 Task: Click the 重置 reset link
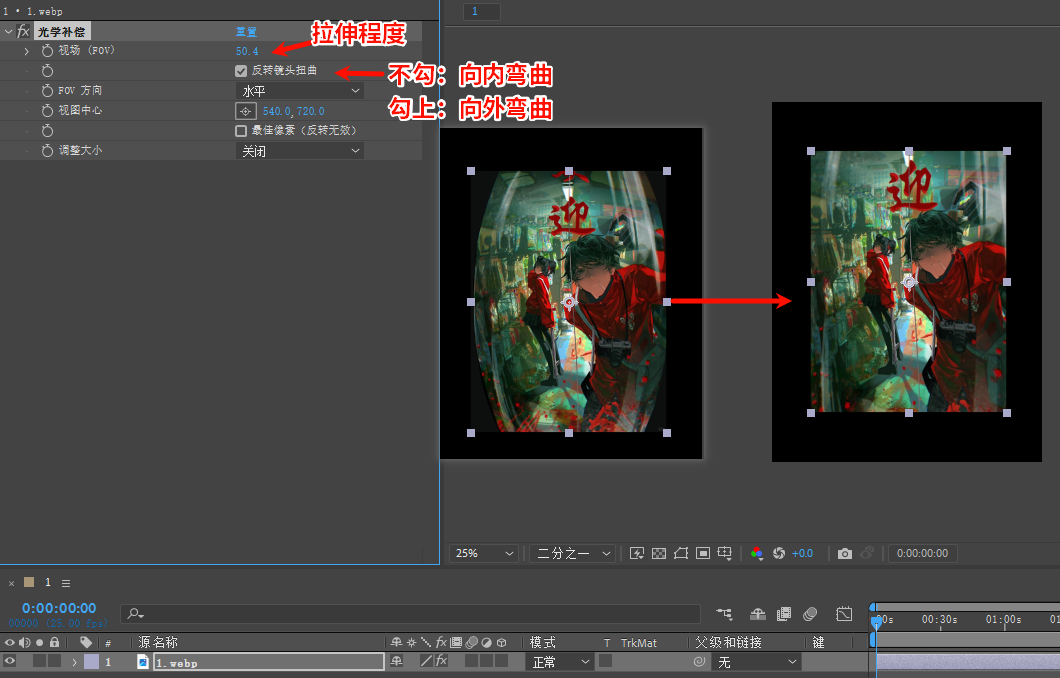(246, 32)
